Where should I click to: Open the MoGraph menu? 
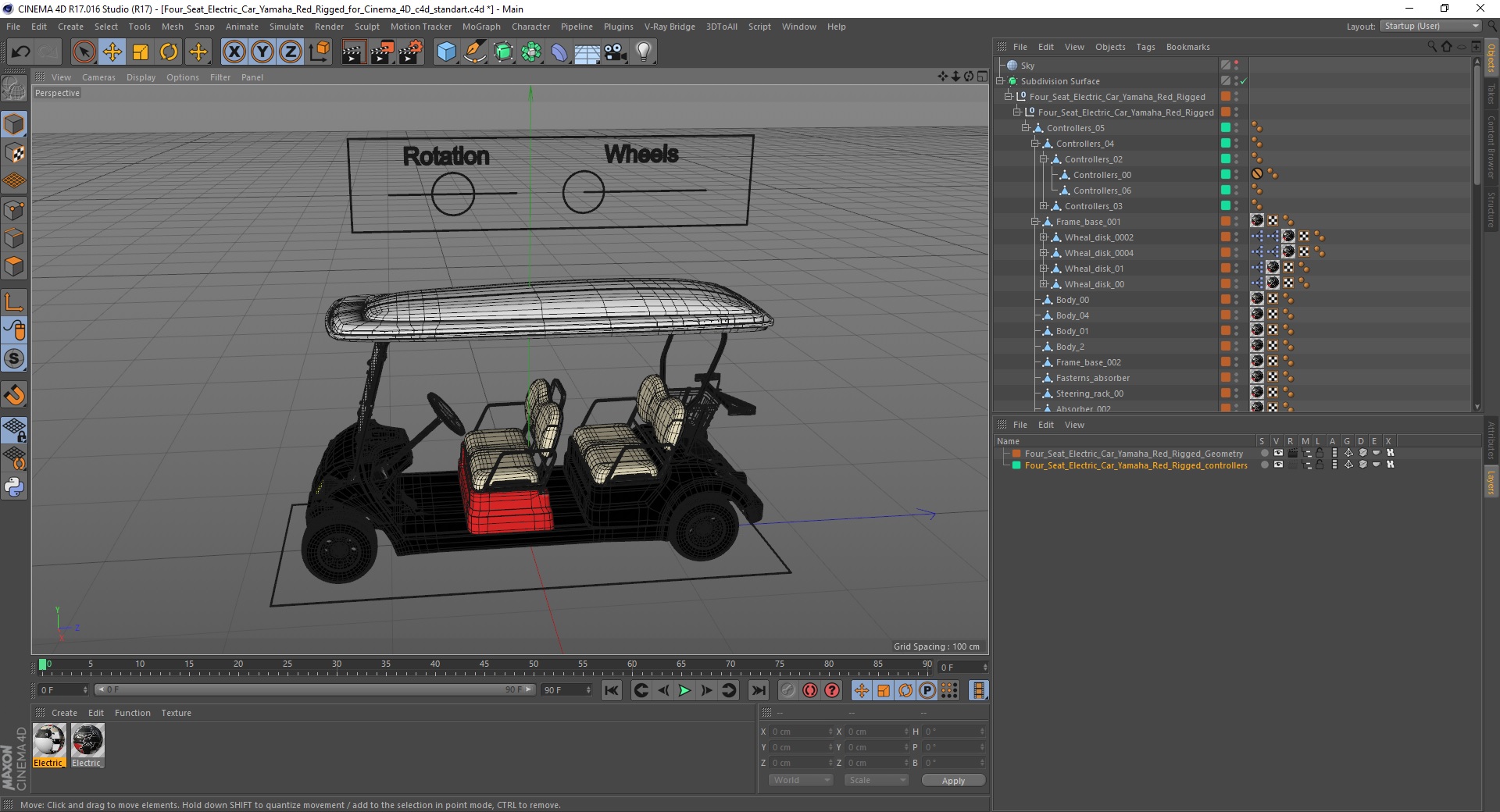point(481,27)
